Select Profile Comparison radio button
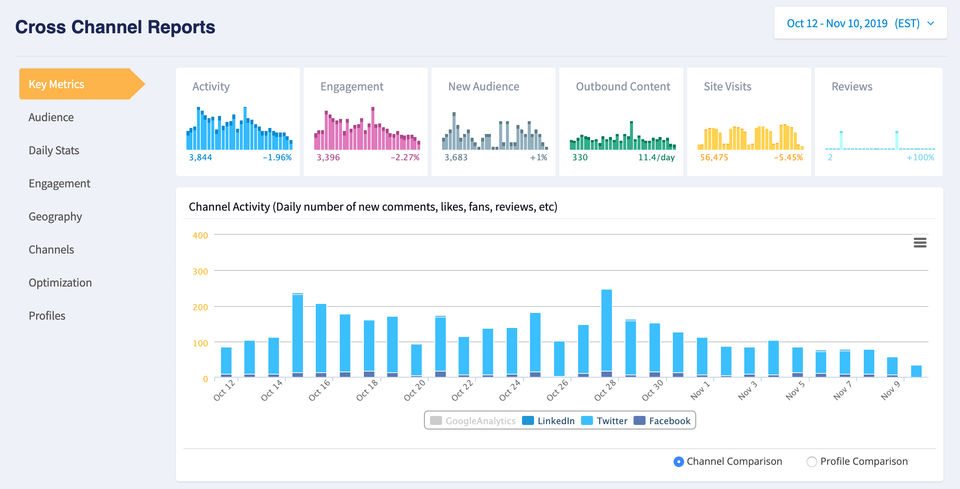The width and height of the screenshot is (960, 489). [x=812, y=462]
